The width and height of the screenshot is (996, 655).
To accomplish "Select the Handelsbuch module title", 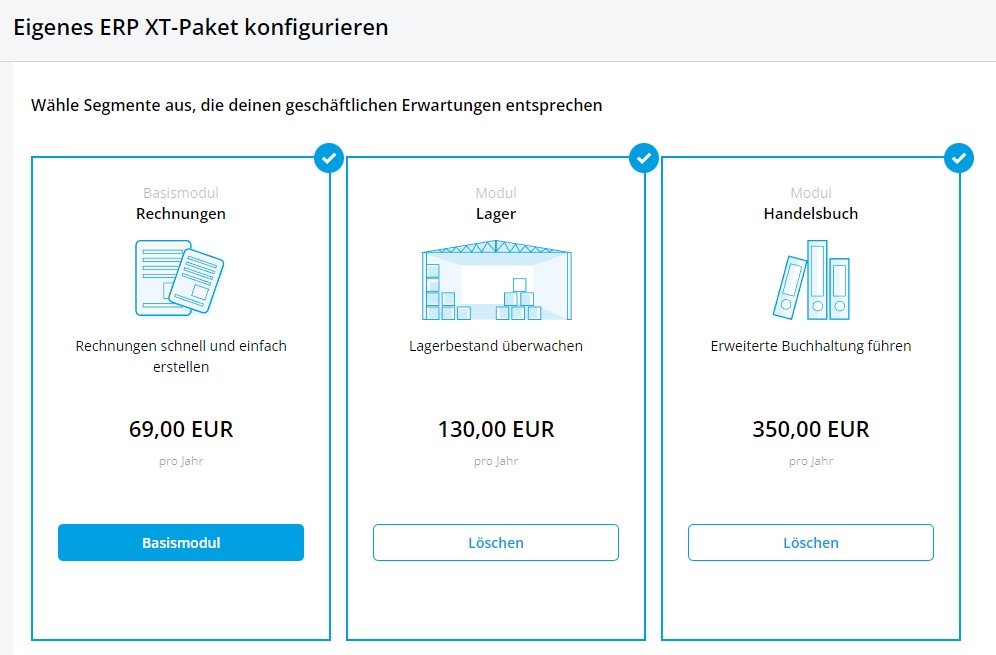I will point(811,214).
